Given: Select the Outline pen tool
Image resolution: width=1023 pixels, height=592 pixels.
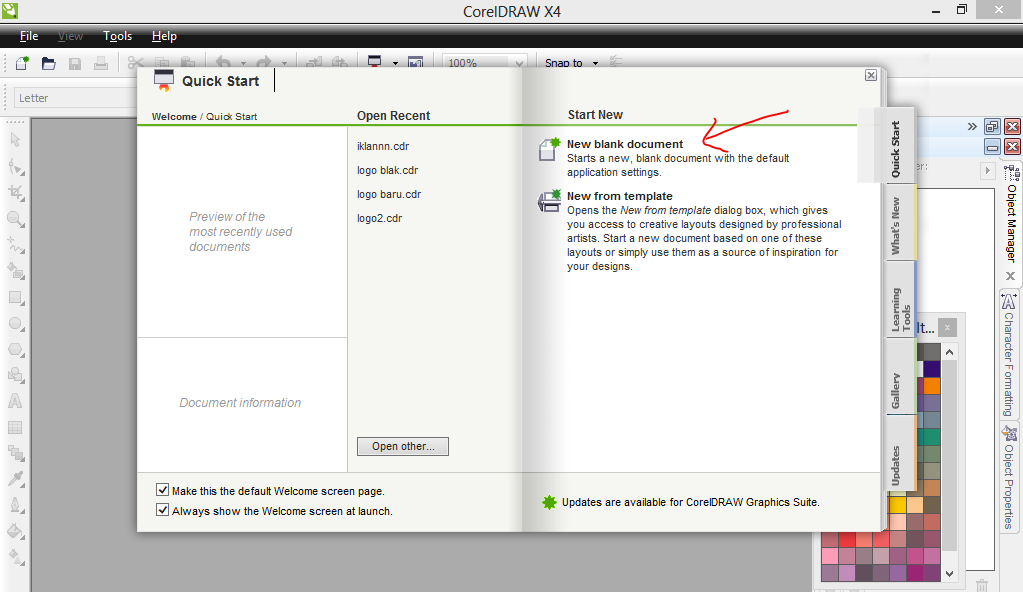Looking at the screenshot, I should point(16,506).
